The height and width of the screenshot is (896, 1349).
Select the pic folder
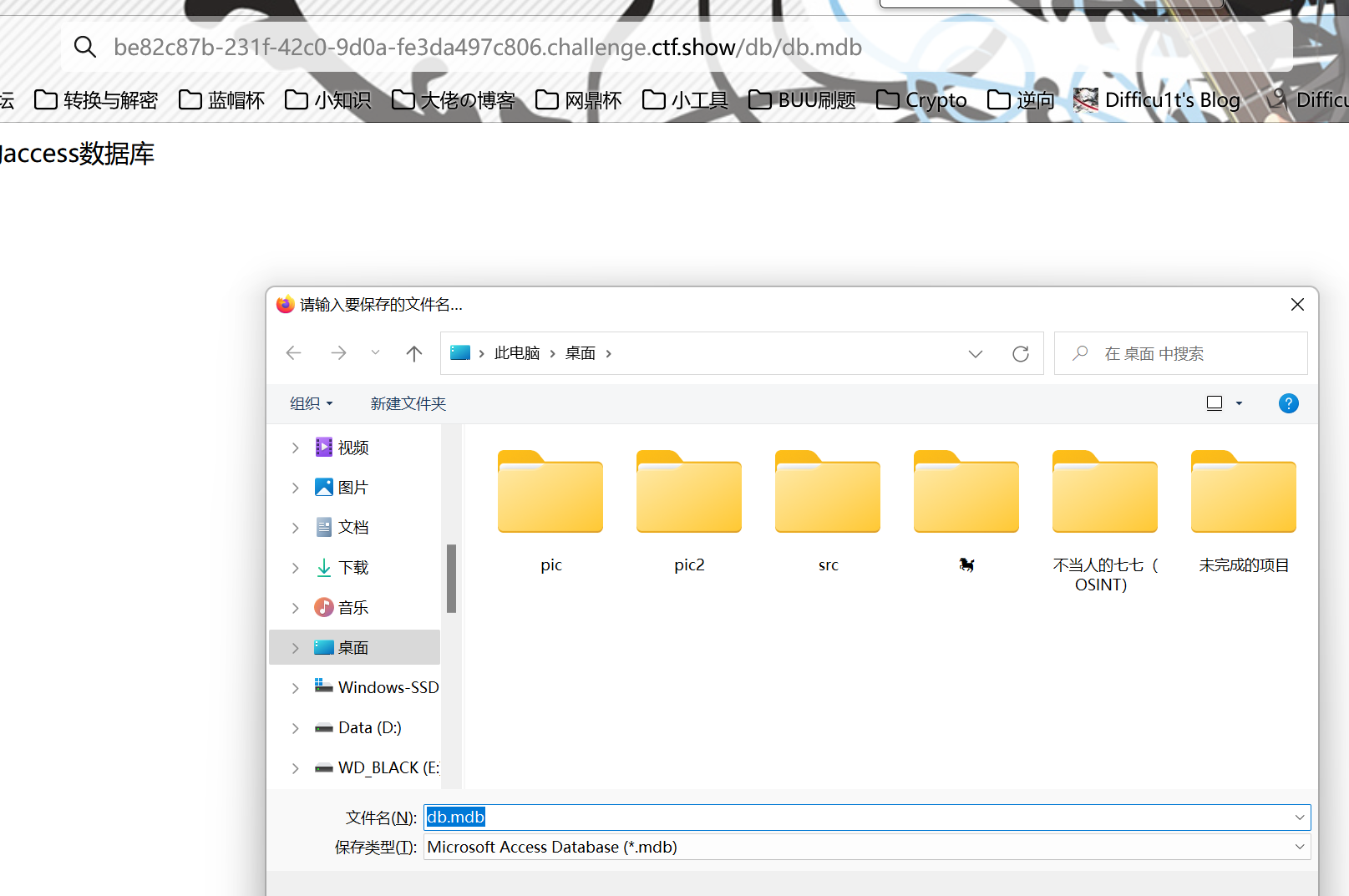coord(550,512)
